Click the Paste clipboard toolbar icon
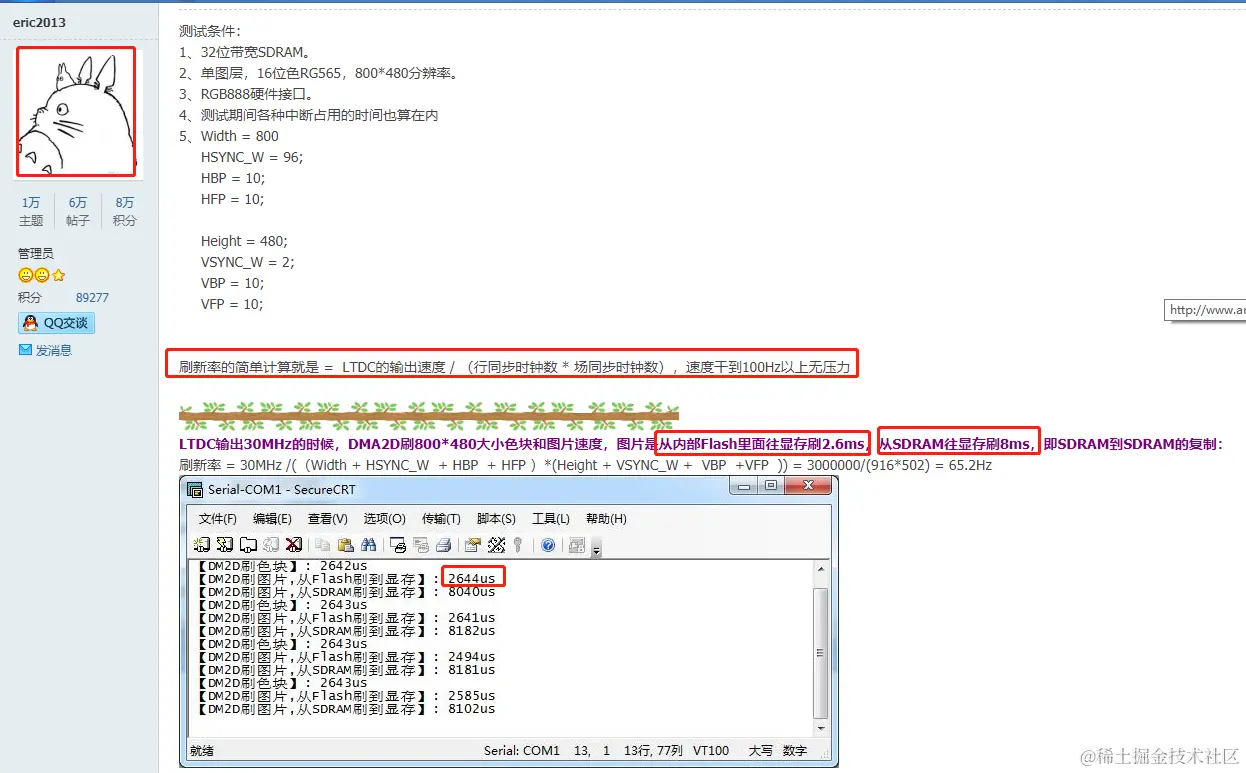Image resolution: width=1246 pixels, height=773 pixels. [346, 545]
